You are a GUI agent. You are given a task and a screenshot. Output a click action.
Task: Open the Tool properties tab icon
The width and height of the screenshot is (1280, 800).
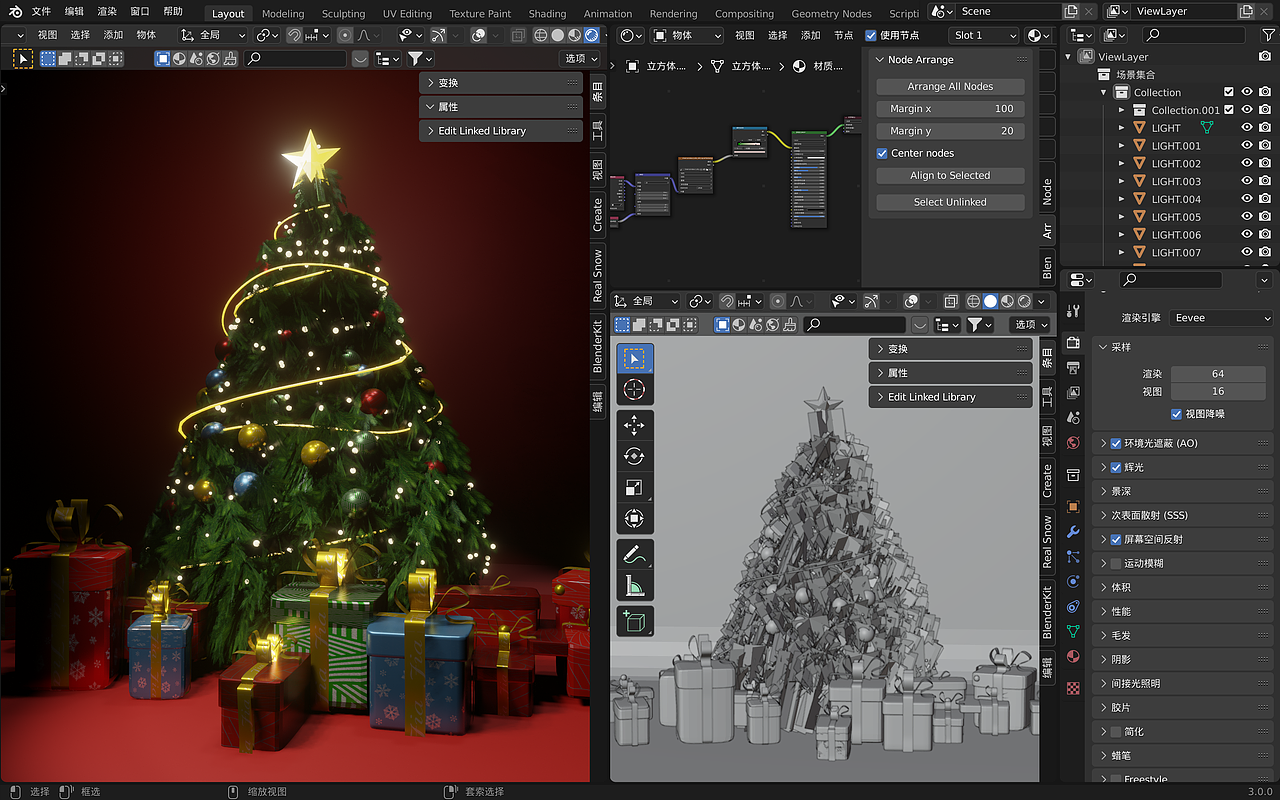click(x=1073, y=311)
